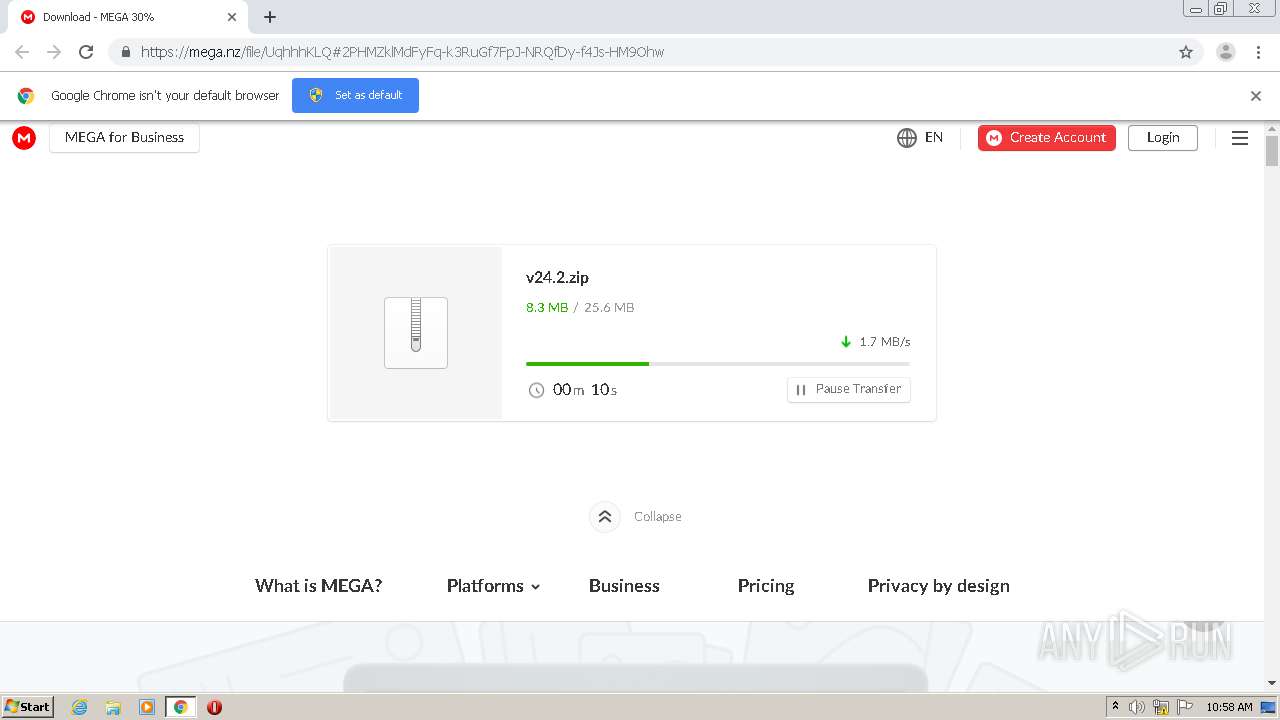
Task: Set Chrome as default browser
Action: pyautogui.click(x=355, y=95)
